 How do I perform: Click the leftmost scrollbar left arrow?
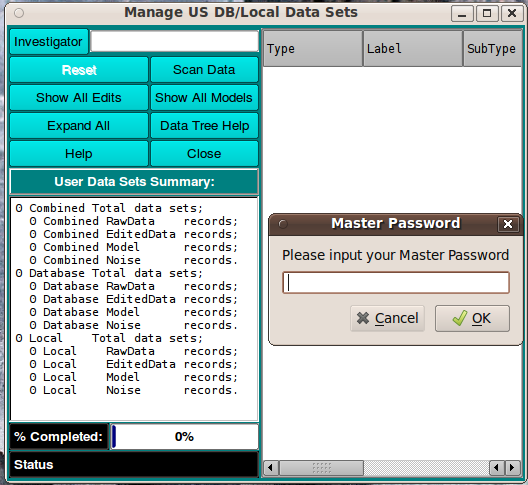click(x=270, y=468)
